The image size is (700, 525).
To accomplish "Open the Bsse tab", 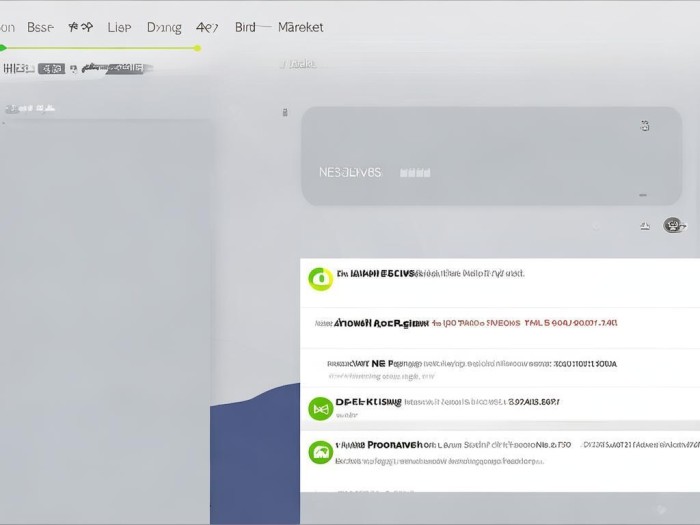I will pos(40,27).
